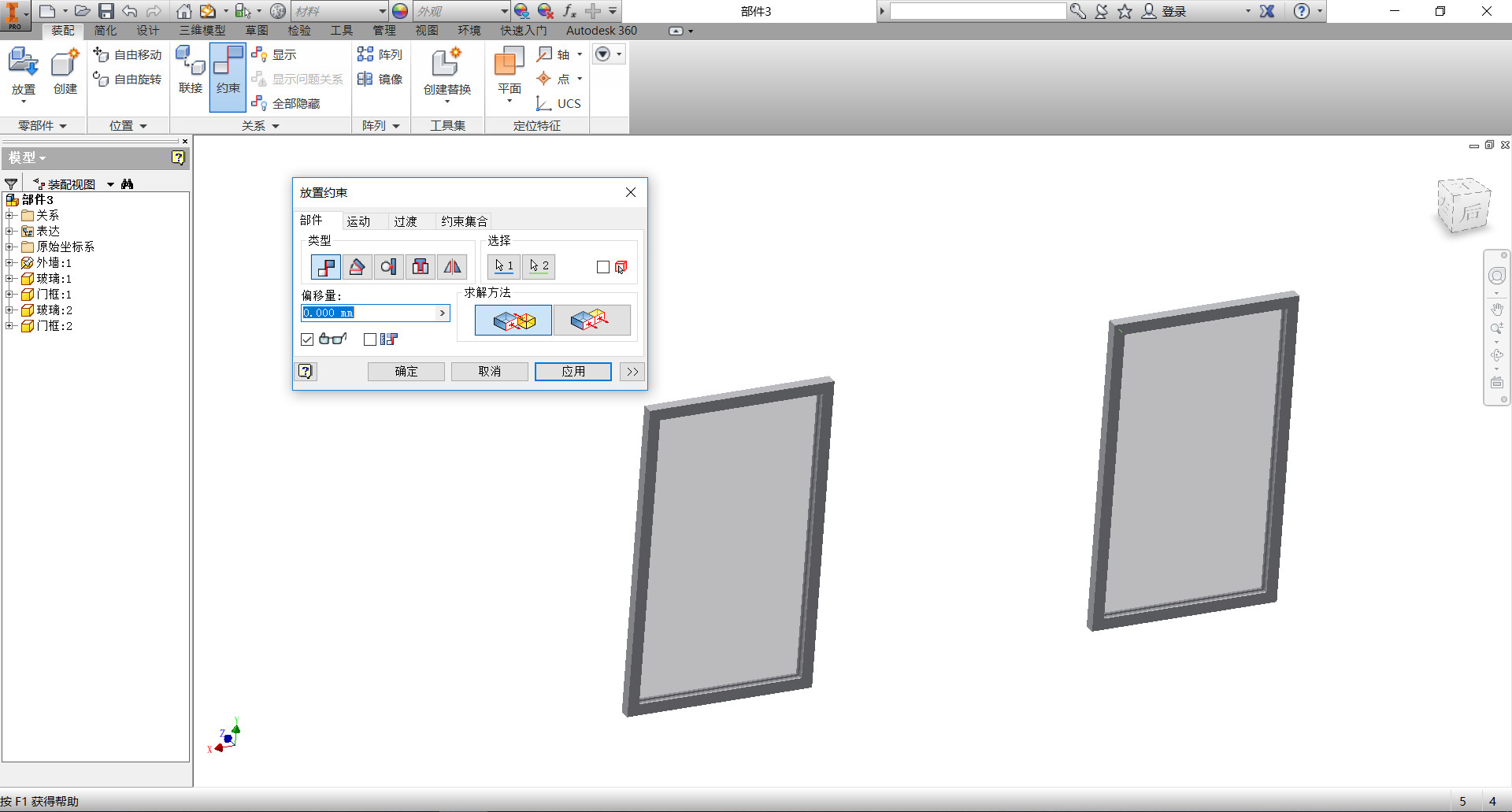The width and height of the screenshot is (1512, 812).
Task: Click the 应用 button
Action: click(573, 371)
